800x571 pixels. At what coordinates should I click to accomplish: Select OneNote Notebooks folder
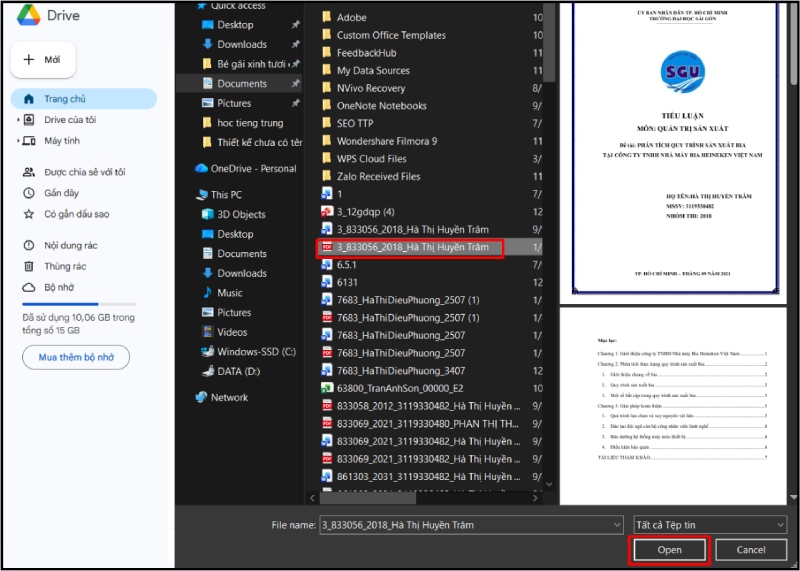[x=382, y=106]
